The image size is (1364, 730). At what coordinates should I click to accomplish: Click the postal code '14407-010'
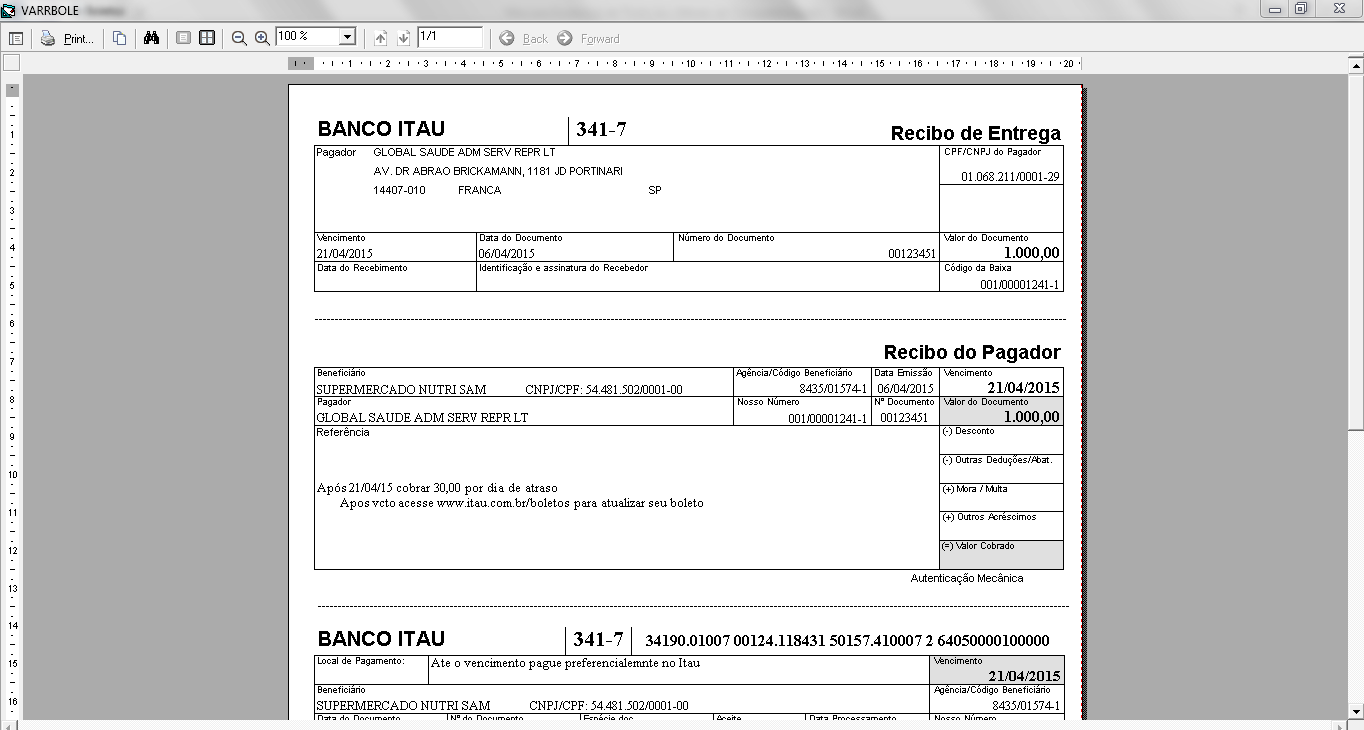399,190
